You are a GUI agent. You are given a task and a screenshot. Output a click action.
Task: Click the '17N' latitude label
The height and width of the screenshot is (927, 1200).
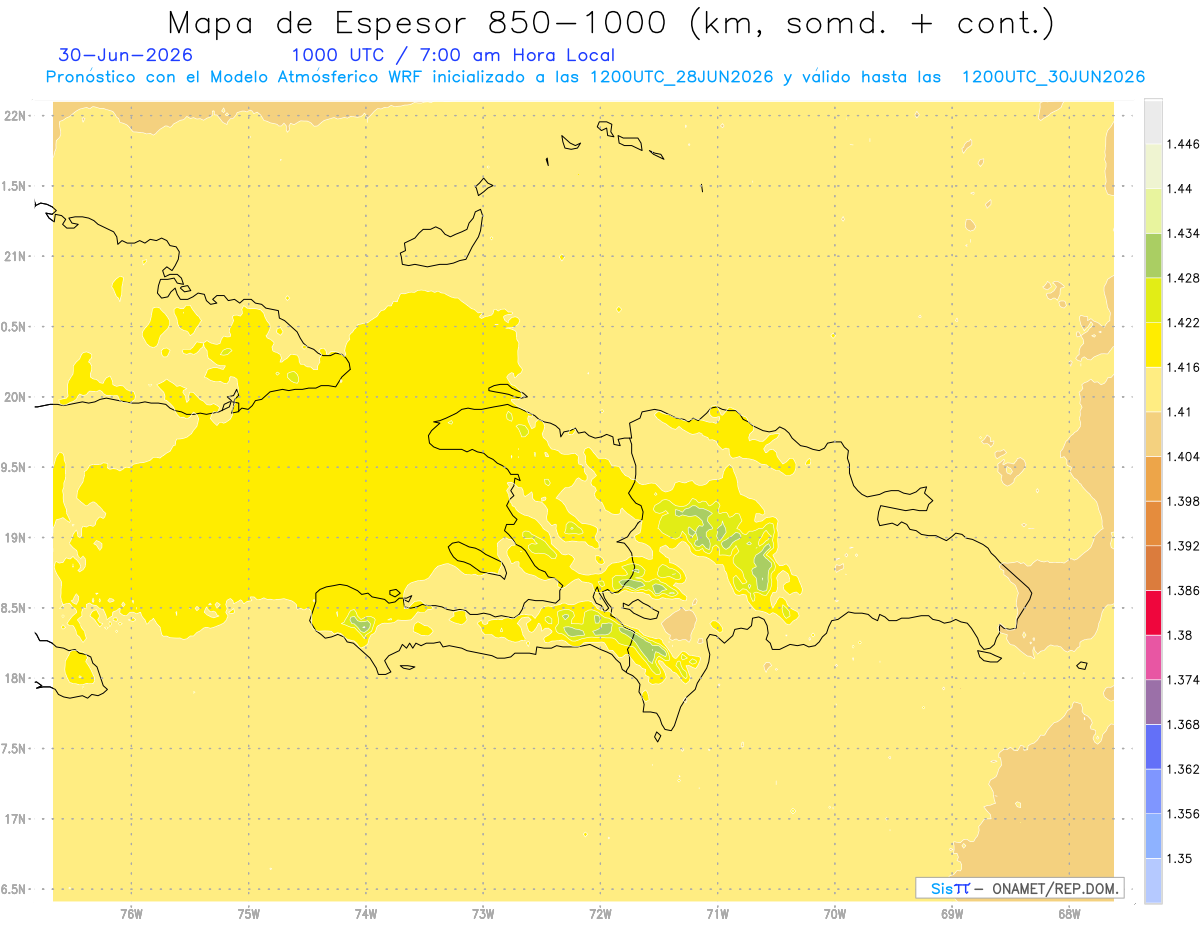16,819
